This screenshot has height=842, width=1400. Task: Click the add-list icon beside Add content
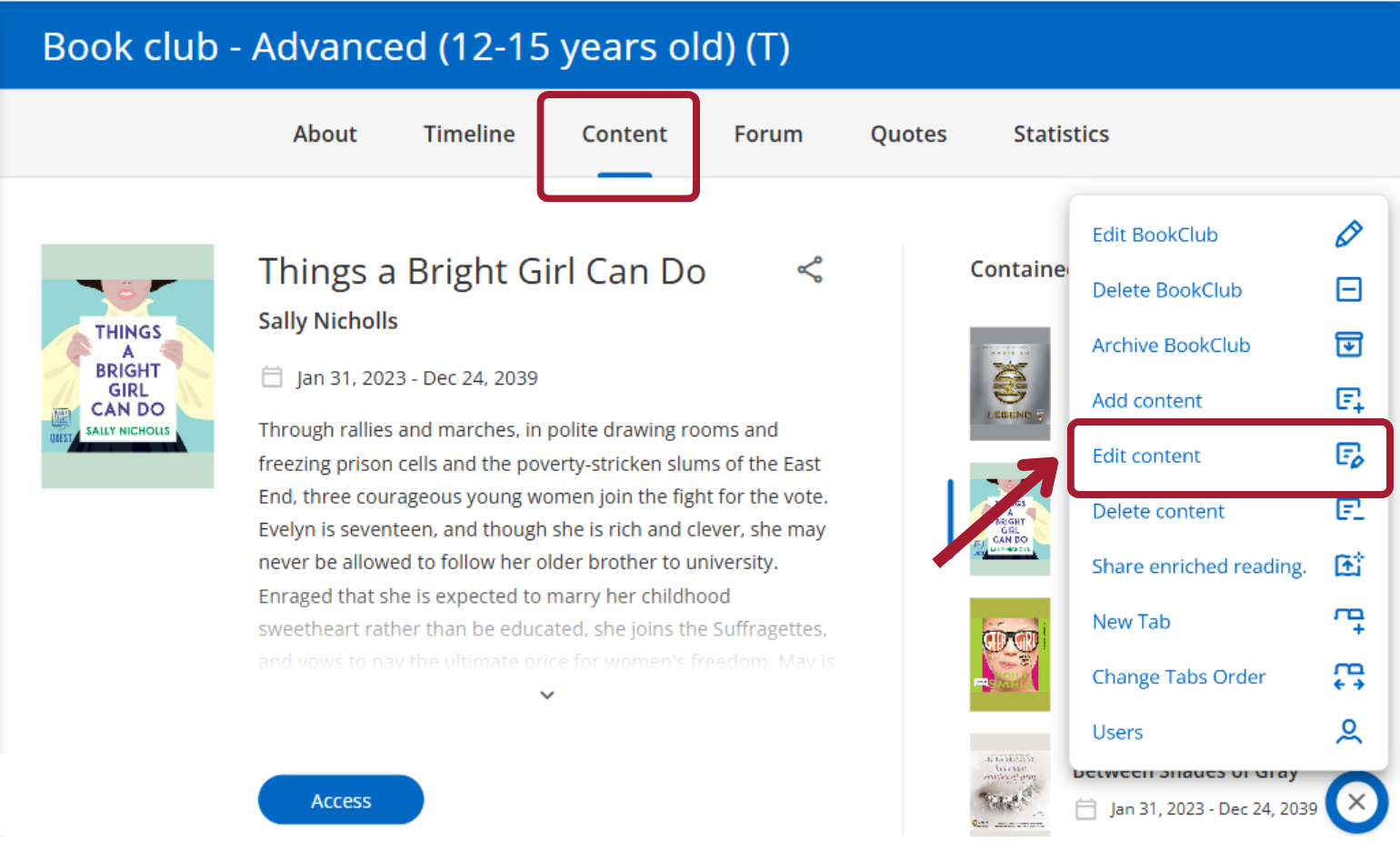click(x=1349, y=400)
